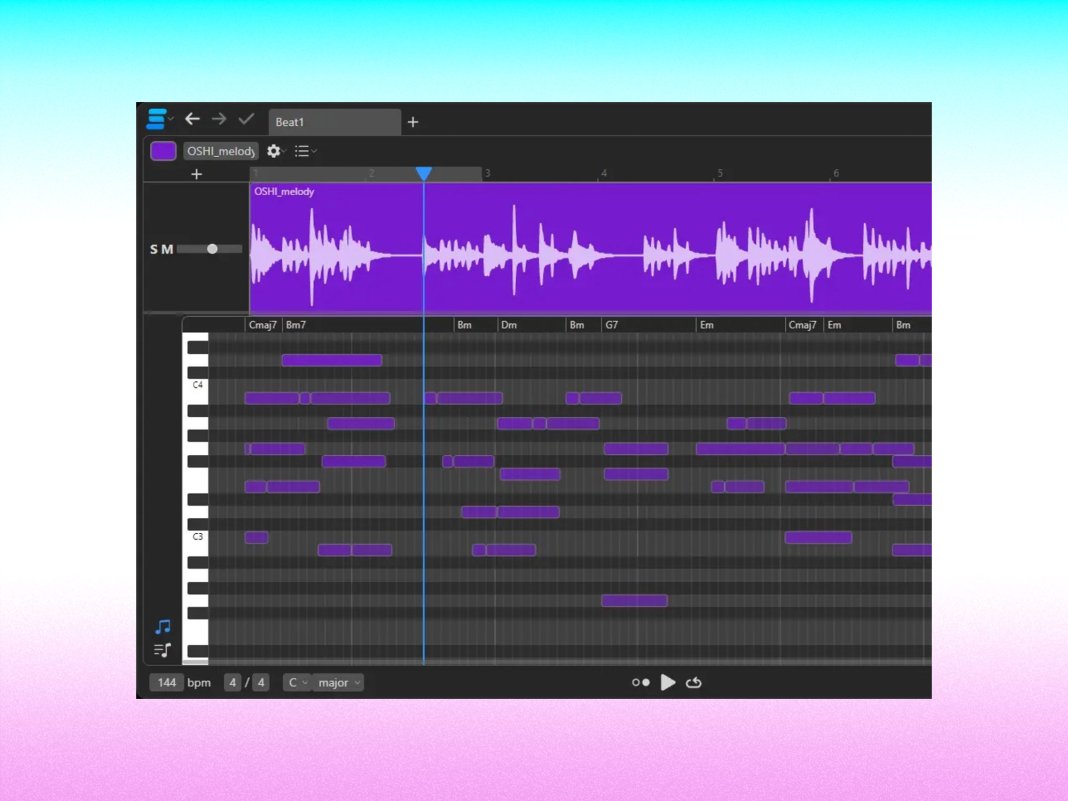Select the OSHI_melody audio clip waveform

591,249
